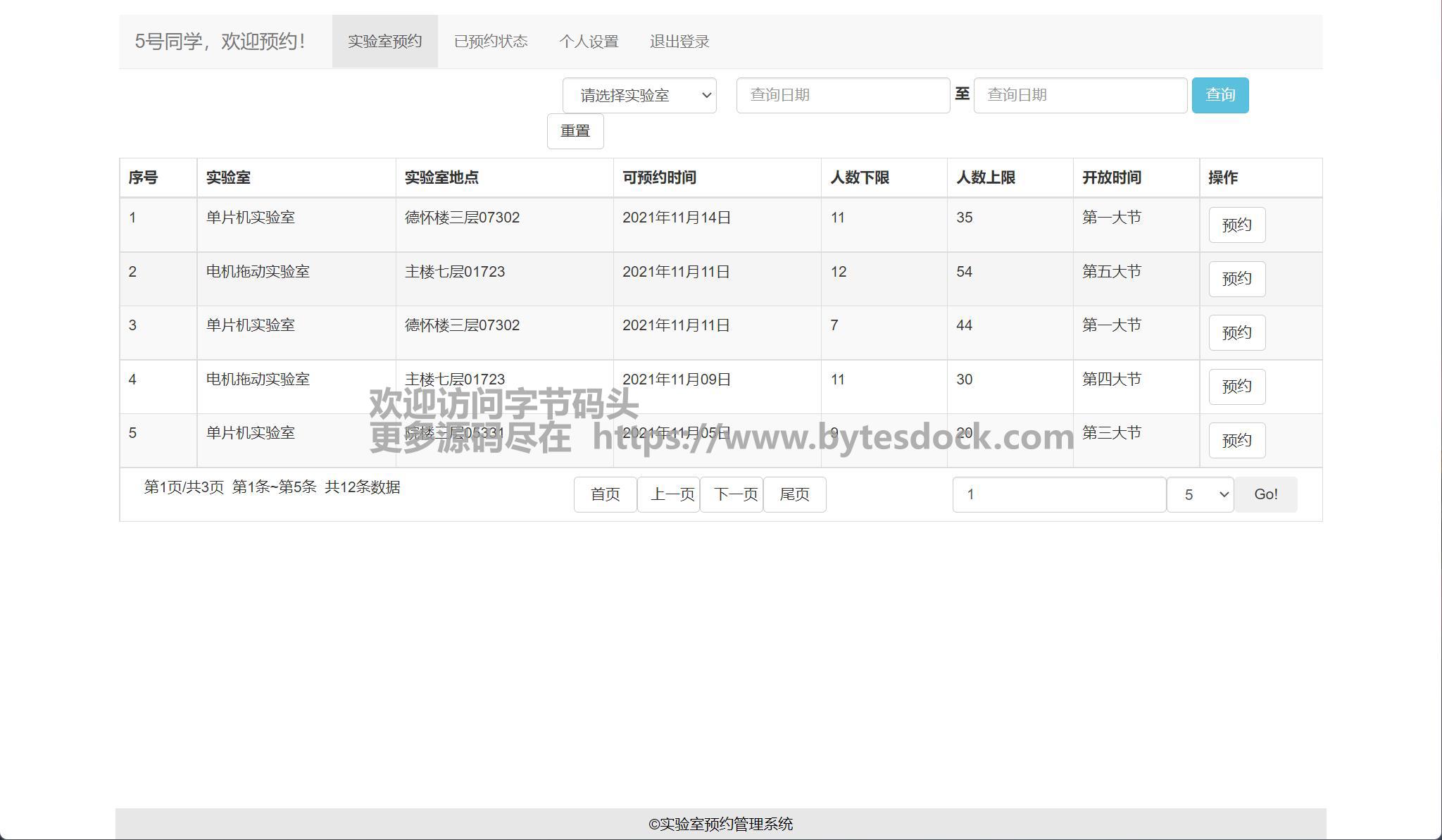This screenshot has height=840, width=1442.
Task: Expand the page size dropdown showing 5
Action: 1199,494
